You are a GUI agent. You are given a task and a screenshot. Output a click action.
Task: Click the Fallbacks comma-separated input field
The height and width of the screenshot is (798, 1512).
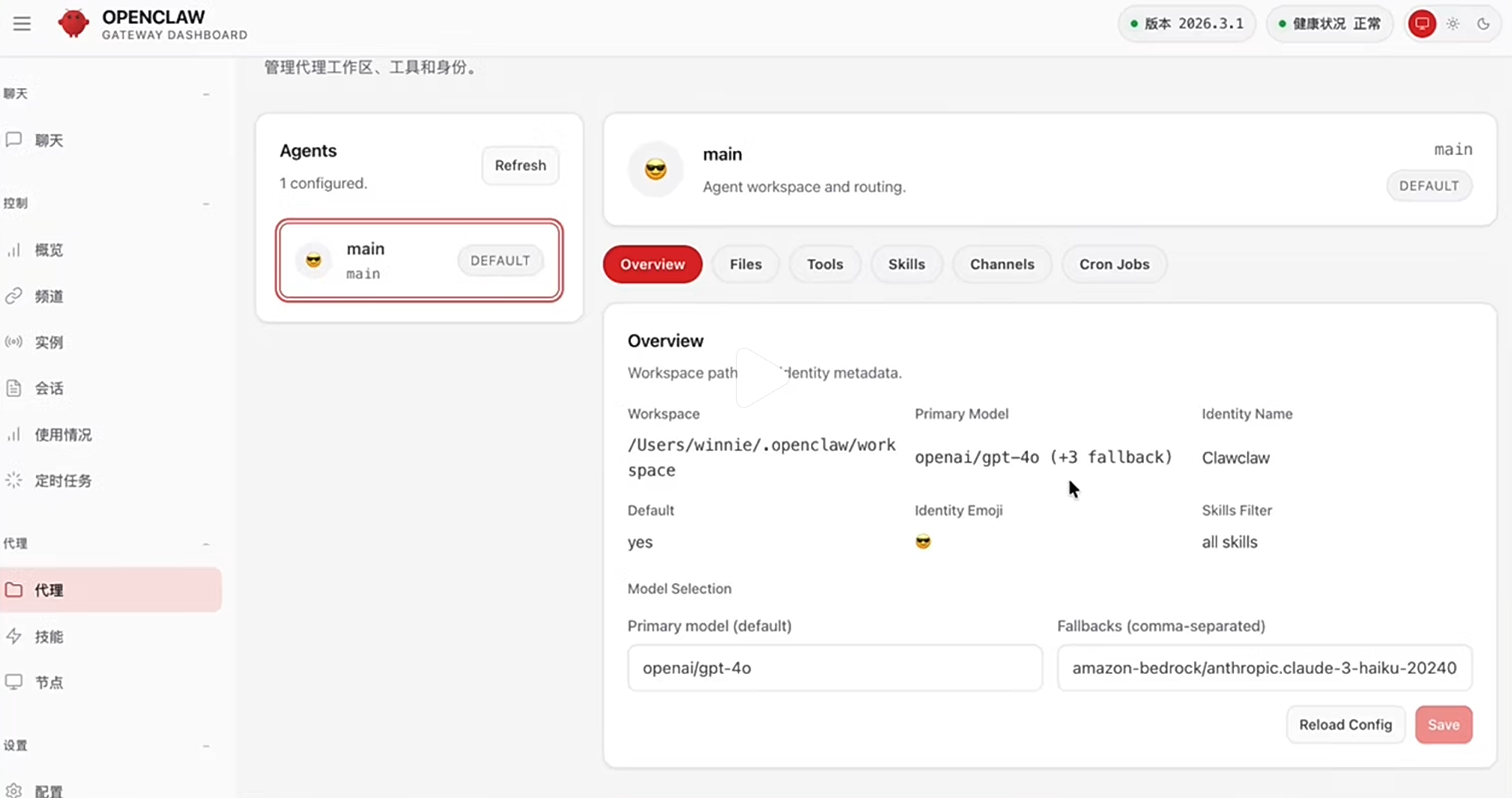click(x=1265, y=668)
